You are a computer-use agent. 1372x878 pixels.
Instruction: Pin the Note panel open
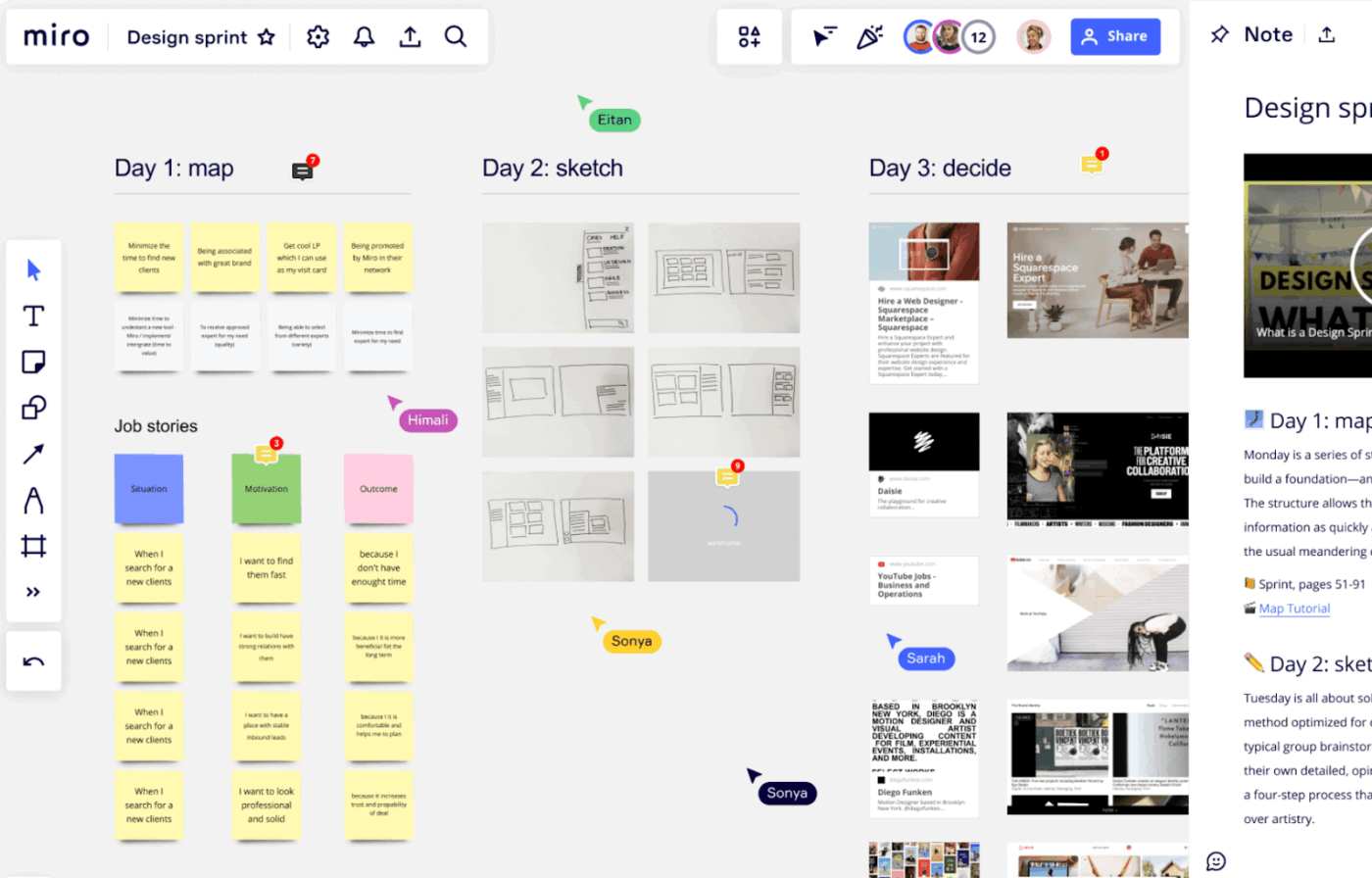1218,34
